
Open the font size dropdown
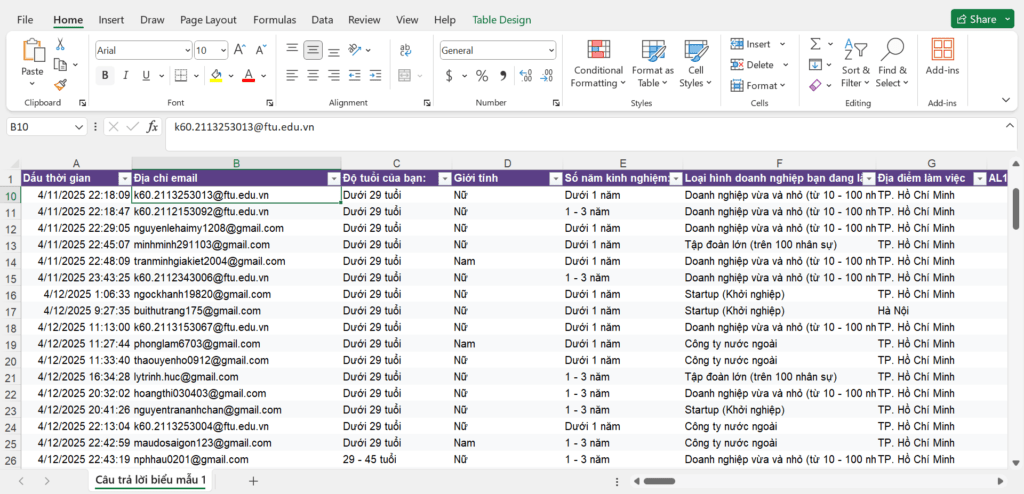pyautogui.click(x=223, y=50)
